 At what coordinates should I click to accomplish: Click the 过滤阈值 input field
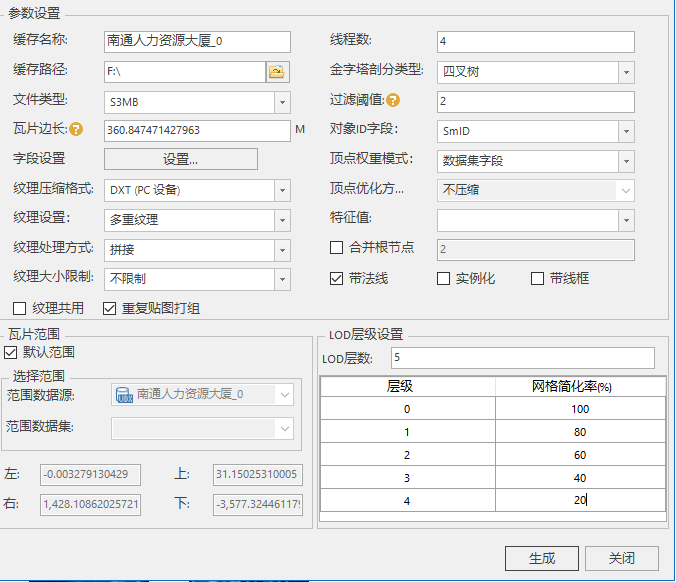coord(535,102)
